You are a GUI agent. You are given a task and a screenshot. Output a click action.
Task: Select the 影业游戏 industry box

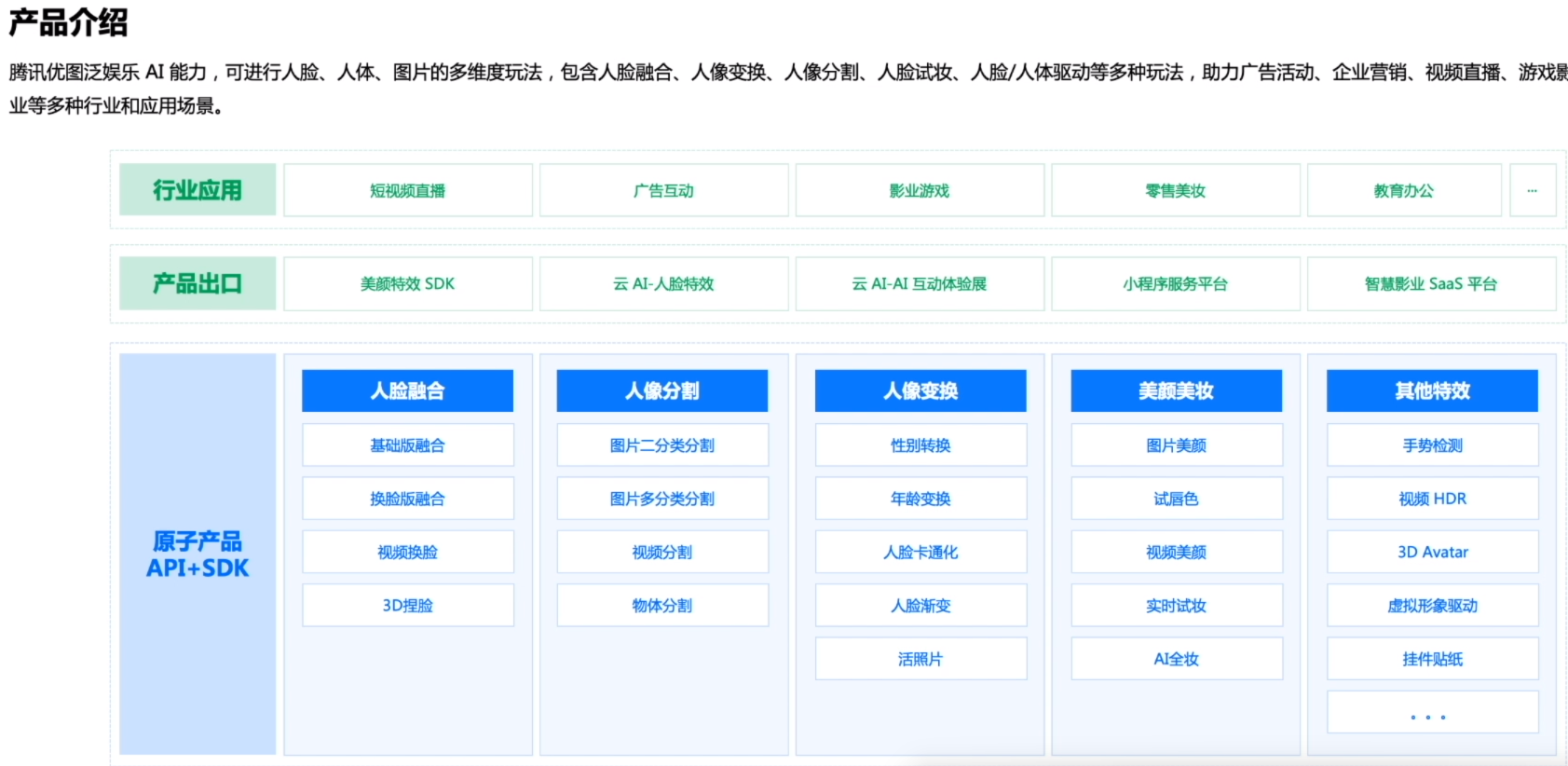coord(920,190)
